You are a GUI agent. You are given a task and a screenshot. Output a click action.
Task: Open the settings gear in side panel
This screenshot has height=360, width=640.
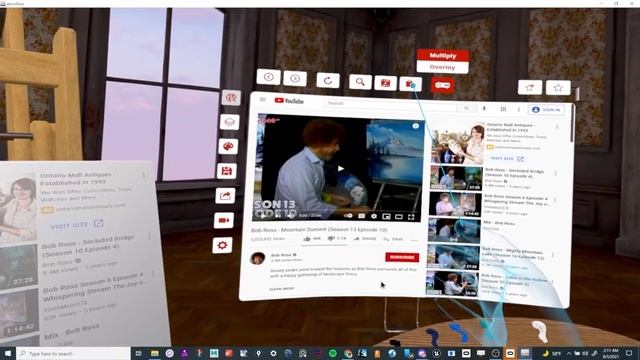[222, 245]
